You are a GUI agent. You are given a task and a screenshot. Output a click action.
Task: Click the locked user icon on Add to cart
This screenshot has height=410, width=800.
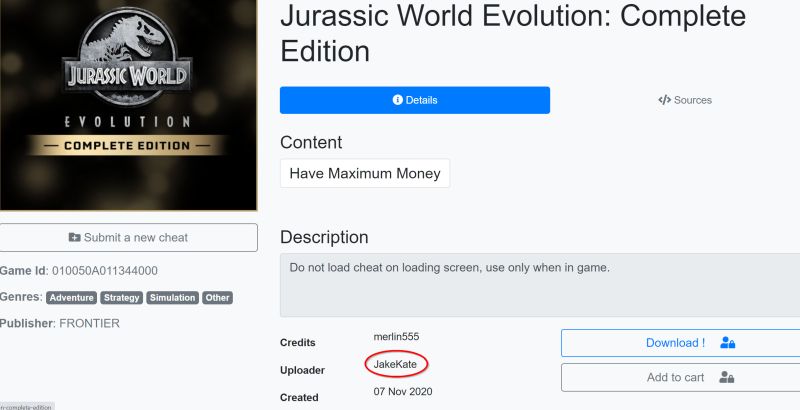pos(726,377)
